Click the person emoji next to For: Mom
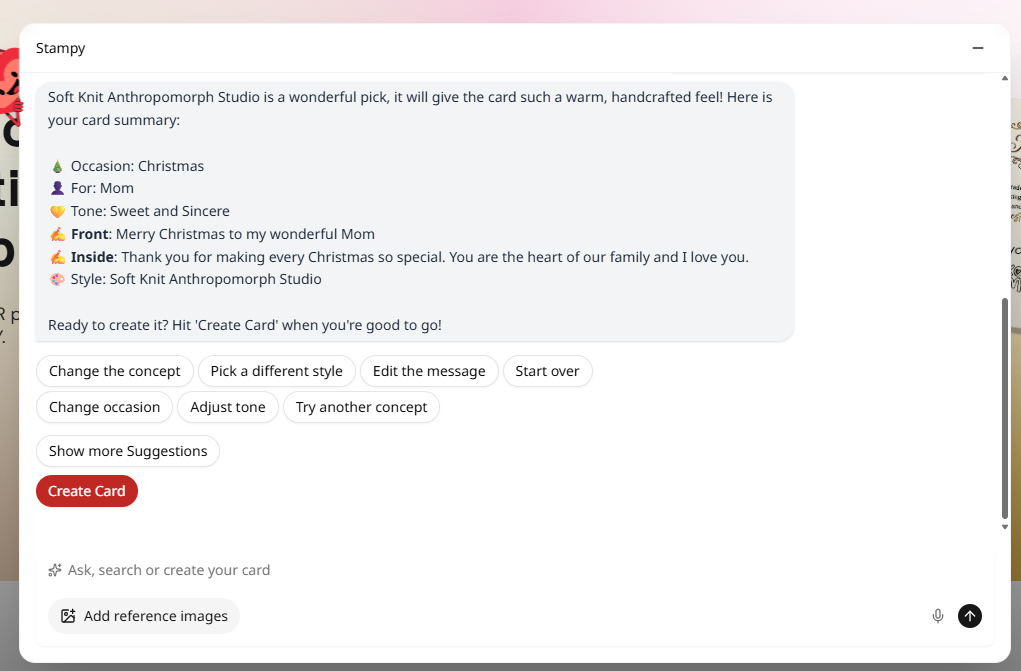This screenshot has width=1021, height=671. pyautogui.click(x=57, y=188)
